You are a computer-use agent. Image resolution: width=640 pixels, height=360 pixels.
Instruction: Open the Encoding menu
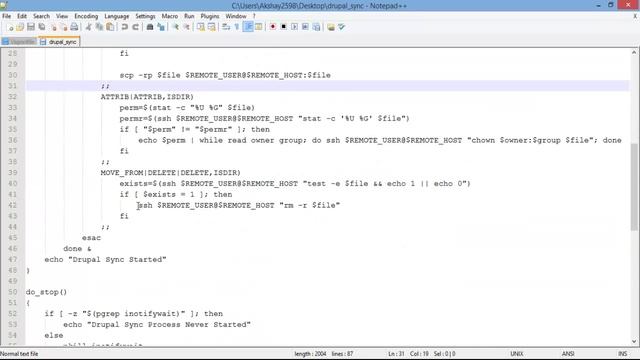pos(86,16)
